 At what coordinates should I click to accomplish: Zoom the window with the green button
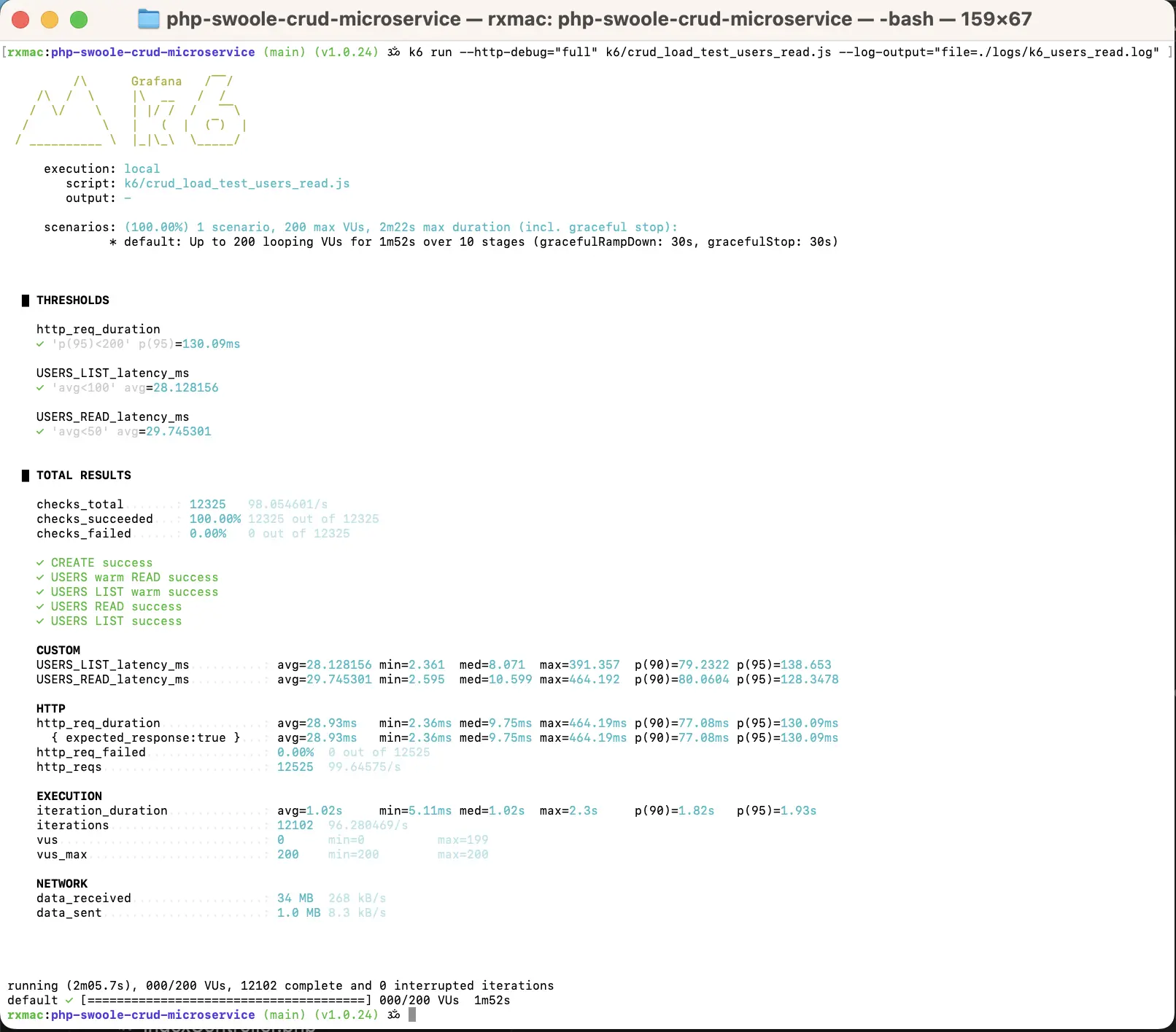[79, 20]
